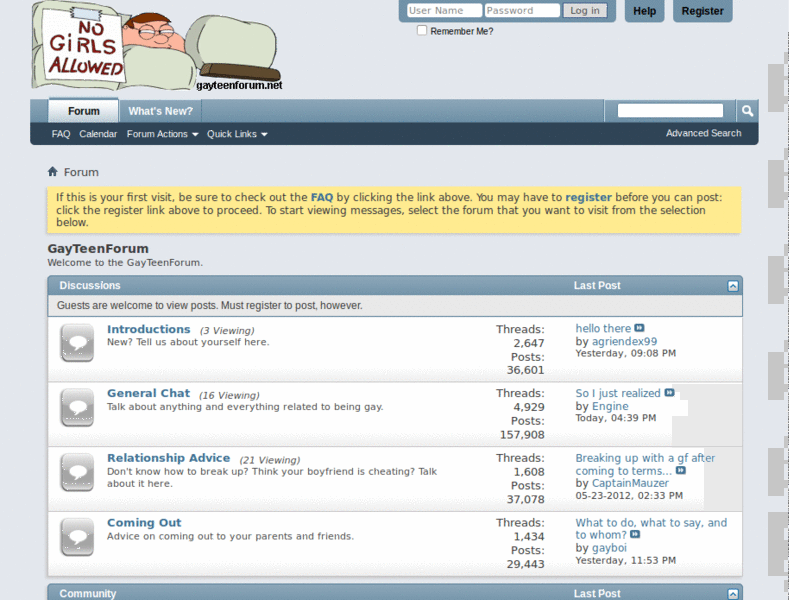Click the '(21 Viewing)' text

point(270,460)
